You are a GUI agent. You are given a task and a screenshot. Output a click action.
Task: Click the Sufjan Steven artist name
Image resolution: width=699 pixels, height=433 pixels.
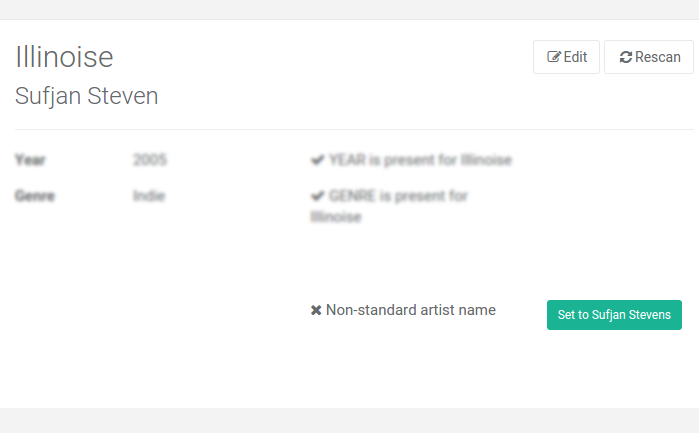coord(86,96)
